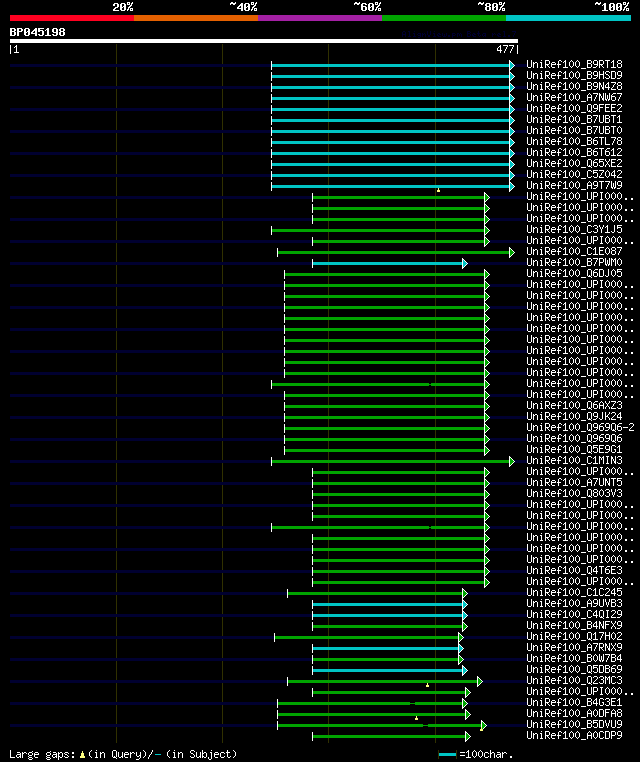This screenshot has height=762, width=640.
Task: Open hit UniRef100_B9N4Z8
Action: (574, 87)
